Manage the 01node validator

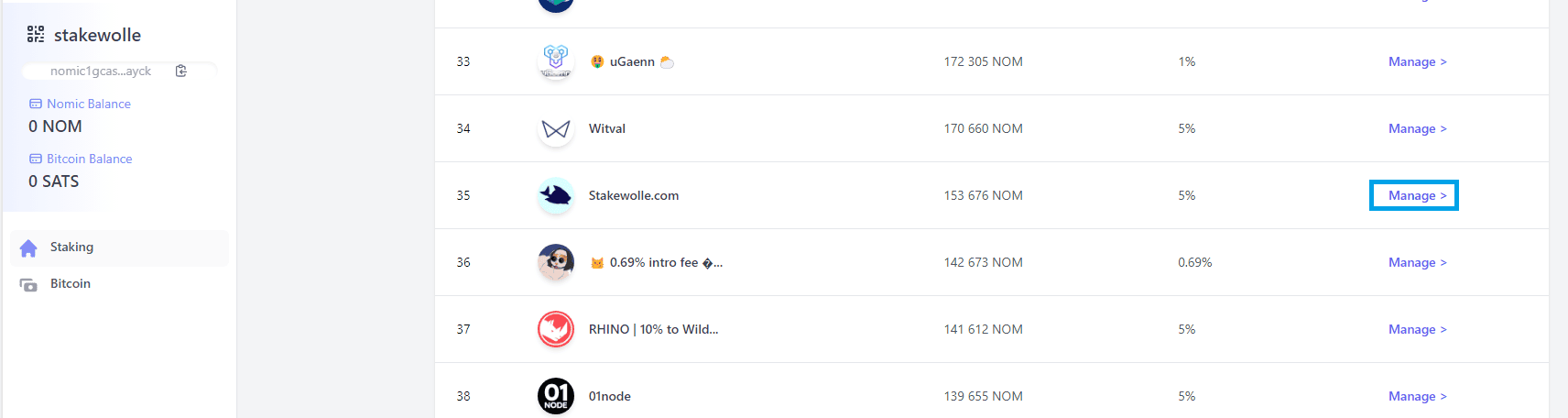(x=1417, y=396)
